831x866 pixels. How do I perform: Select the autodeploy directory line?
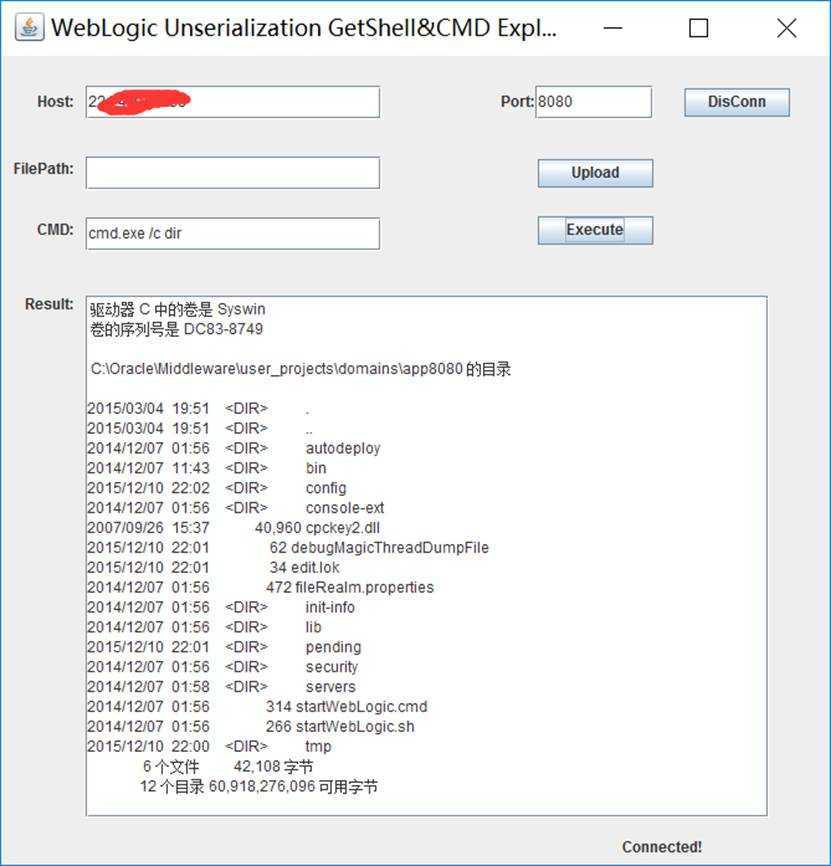[x=234, y=448]
